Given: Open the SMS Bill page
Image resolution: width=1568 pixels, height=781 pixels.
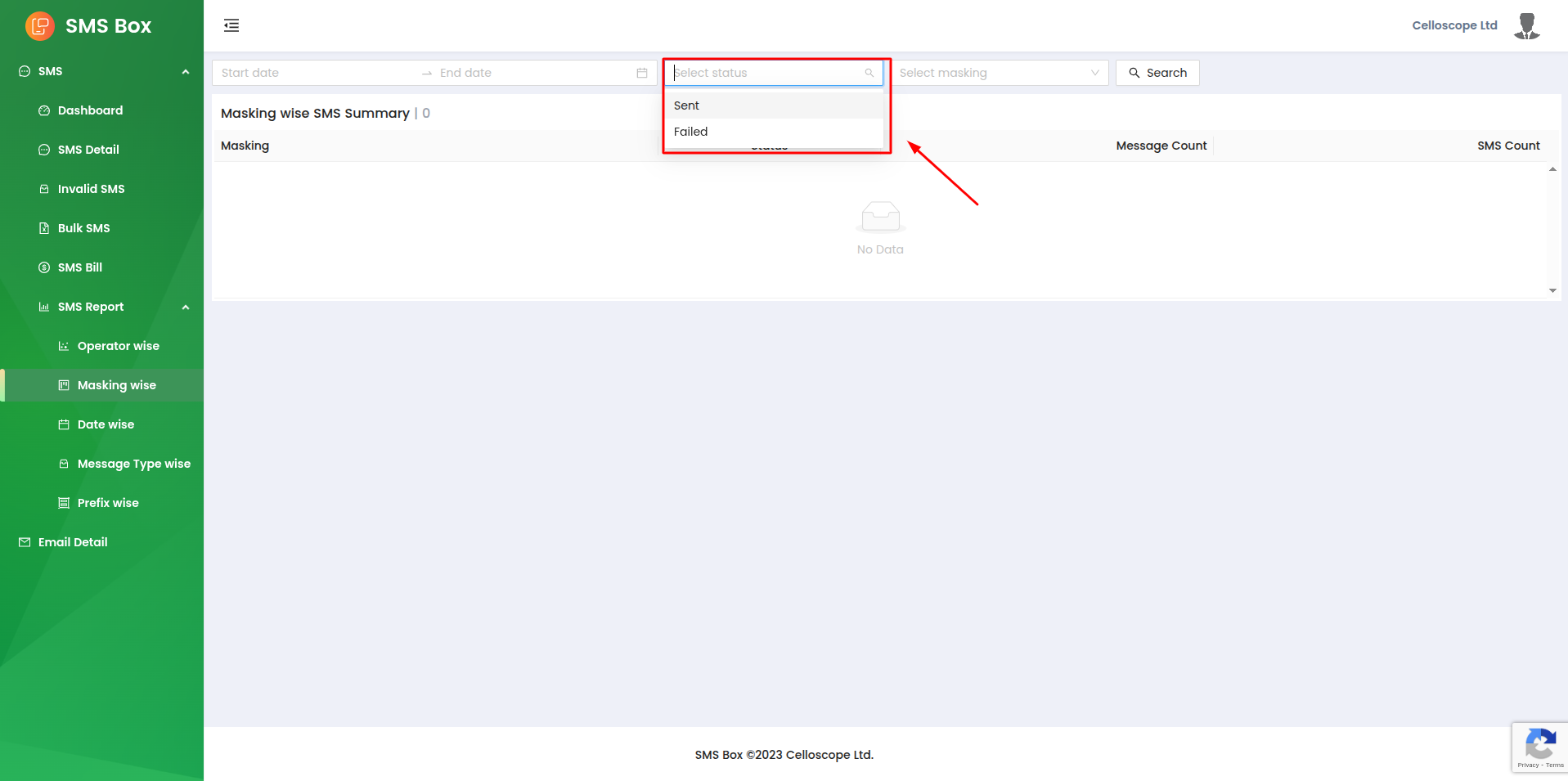Looking at the screenshot, I should [79, 267].
